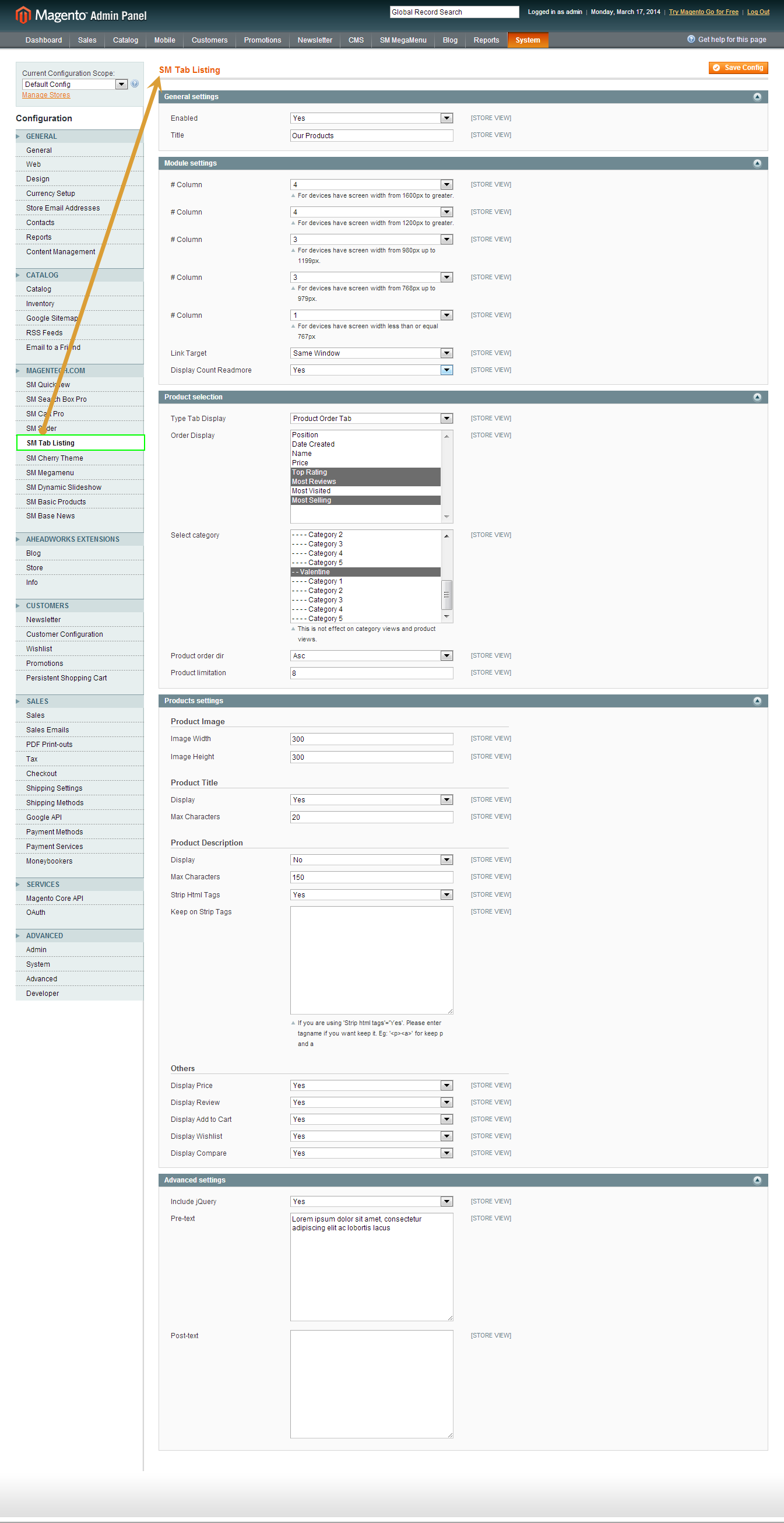Collapse the CUSTOMERS sidebar group
The height and width of the screenshot is (1523, 784).
pos(80,606)
